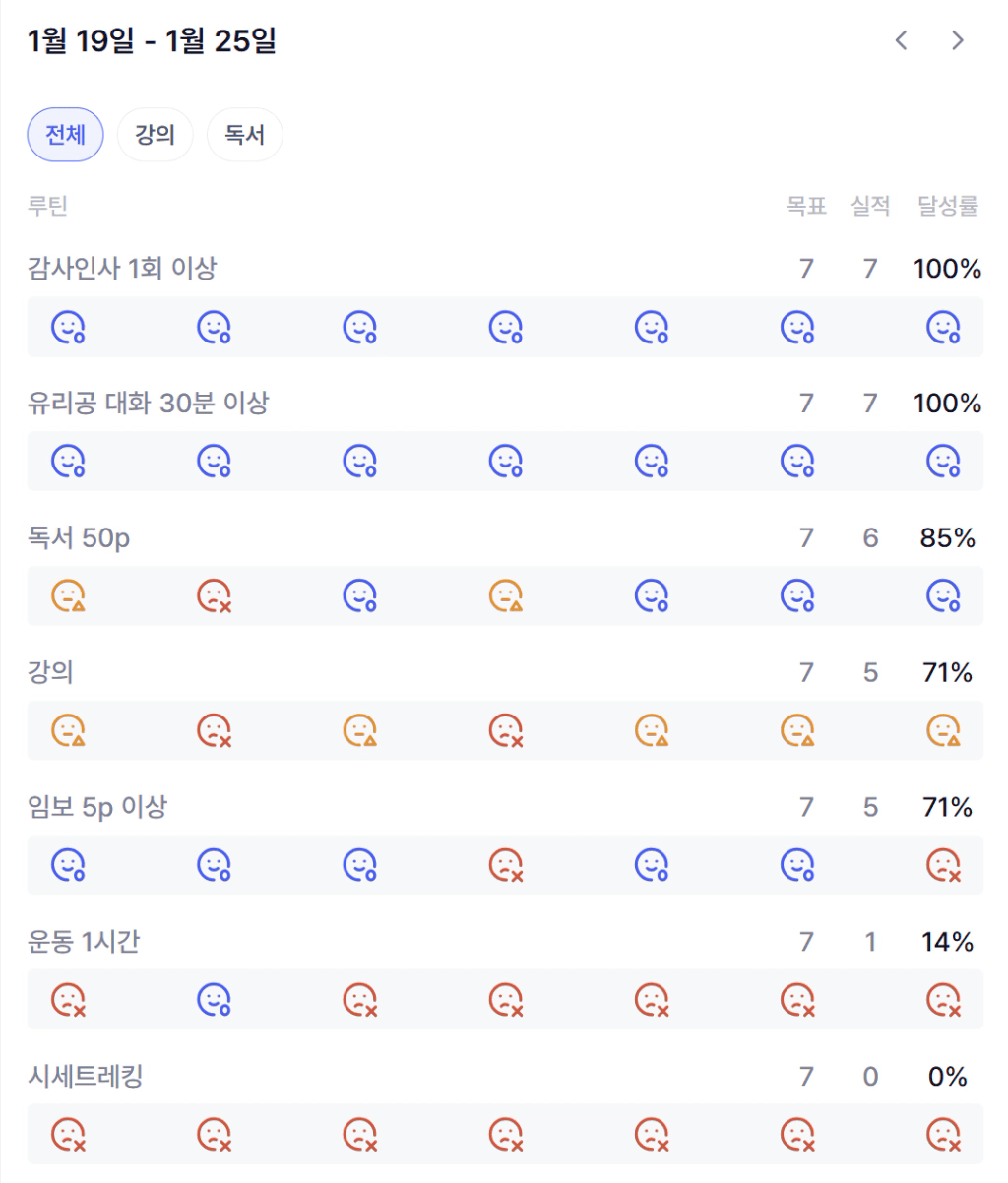Switch to the 독서 filter tab
The image size is (1008, 1183).
[244, 134]
